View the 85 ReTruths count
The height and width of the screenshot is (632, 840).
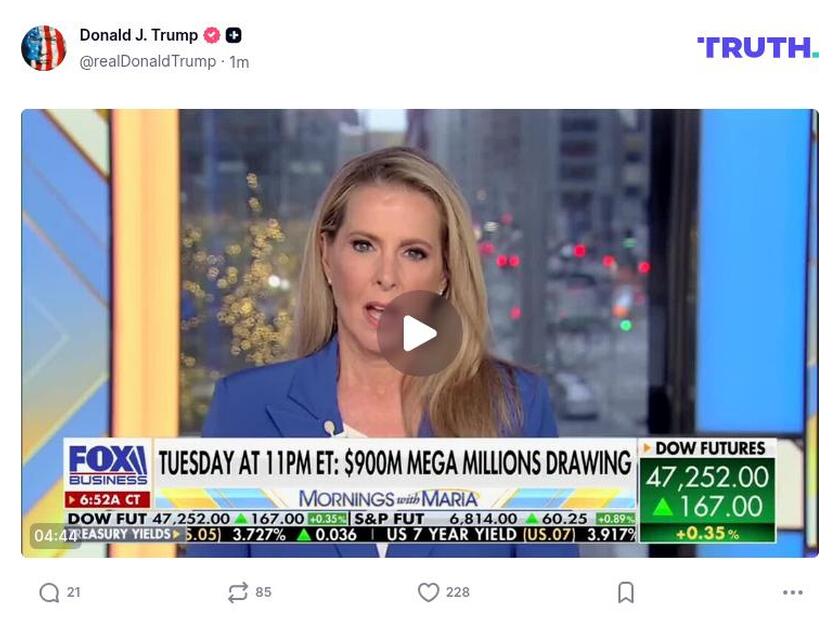pyautogui.click(x=263, y=592)
